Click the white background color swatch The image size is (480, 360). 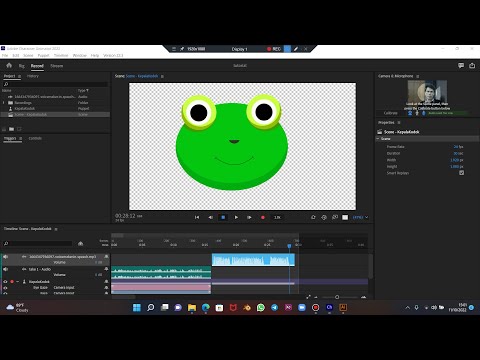(345, 217)
